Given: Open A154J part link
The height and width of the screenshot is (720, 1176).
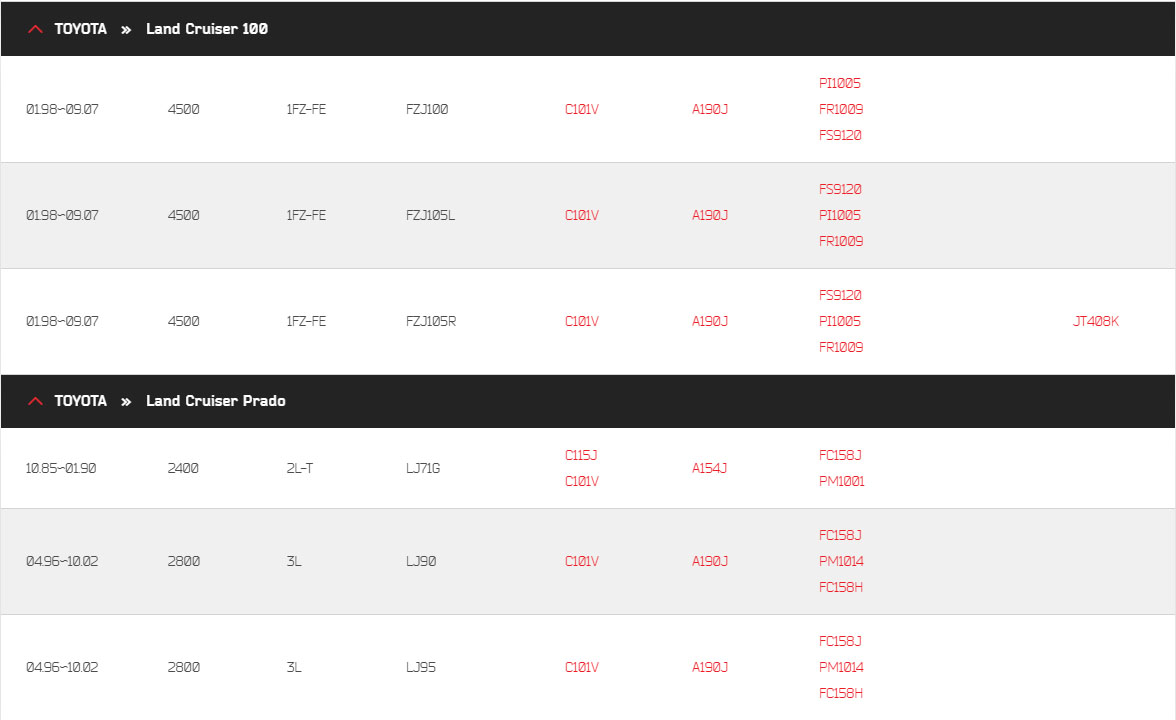Looking at the screenshot, I should coord(709,468).
